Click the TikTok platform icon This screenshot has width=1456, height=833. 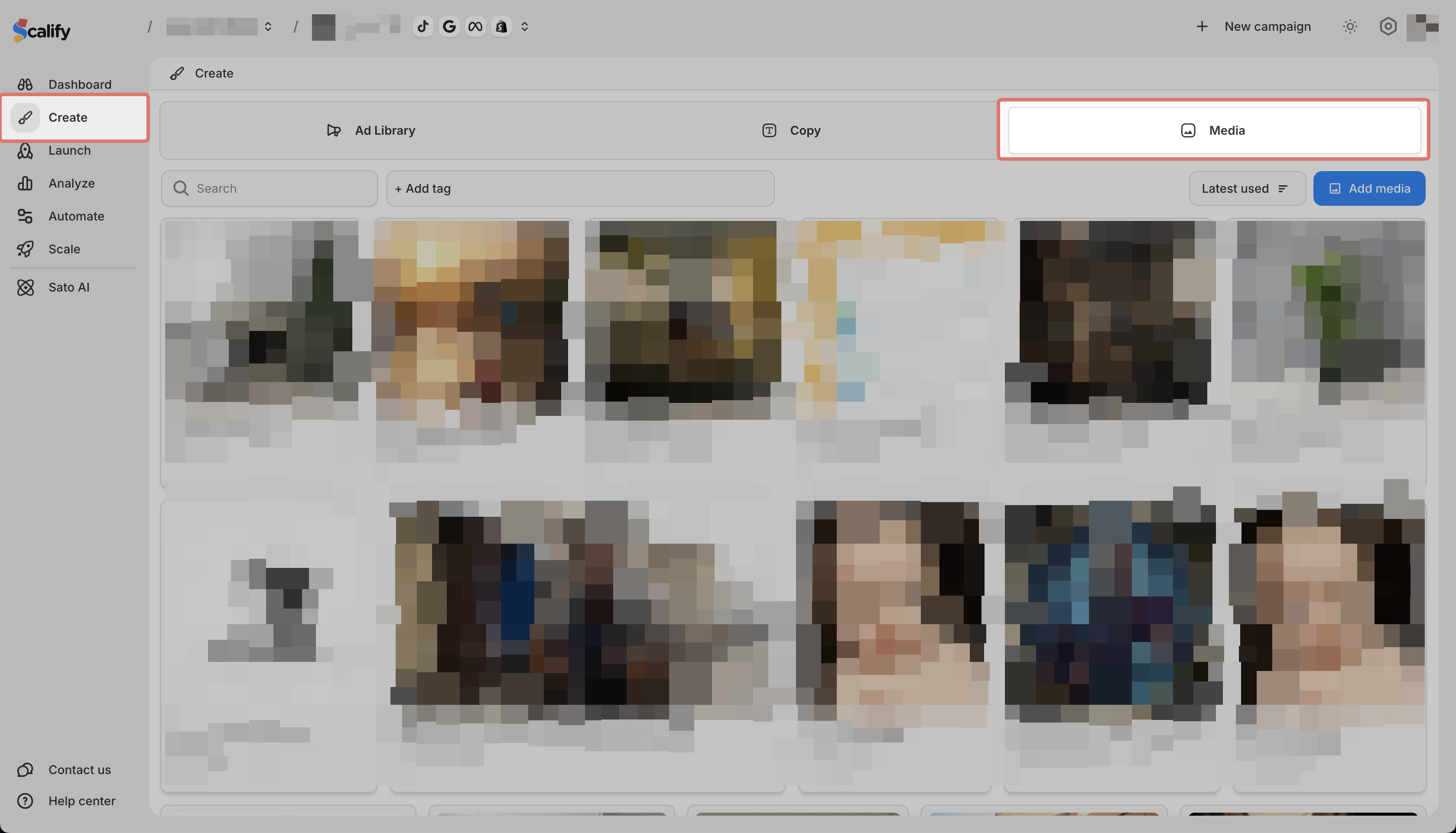click(x=423, y=26)
